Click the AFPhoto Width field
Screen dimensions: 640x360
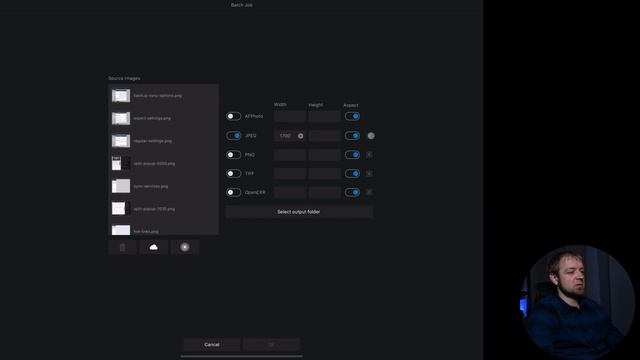(x=290, y=116)
